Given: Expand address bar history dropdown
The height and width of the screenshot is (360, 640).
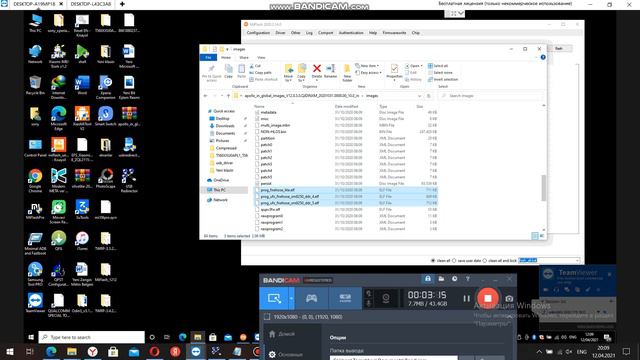Looking at the screenshot, I should [419, 96].
